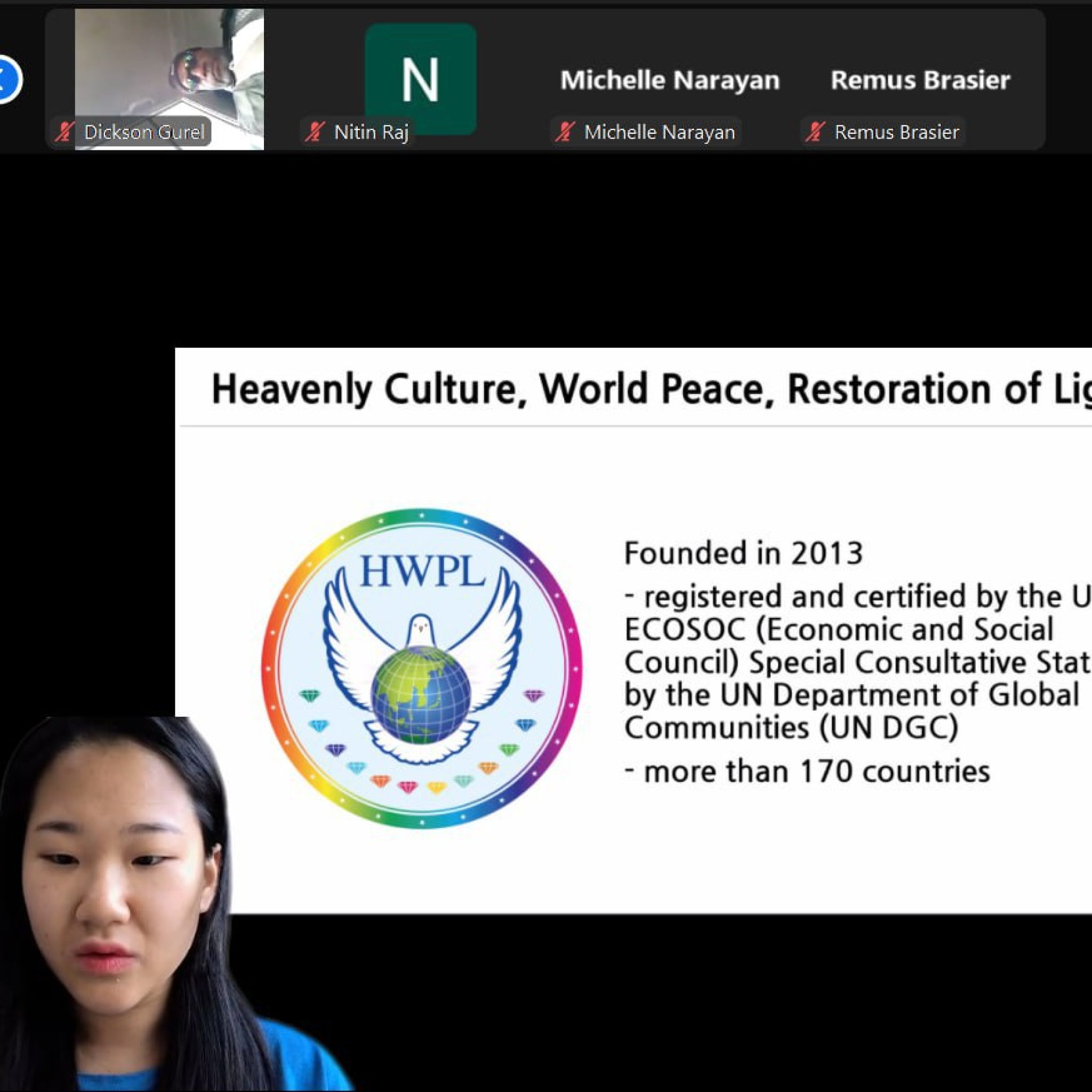Click Nitin Raj's muted microphone icon
Viewport: 1092px width, 1092px height.
click(x=314, y=132)
